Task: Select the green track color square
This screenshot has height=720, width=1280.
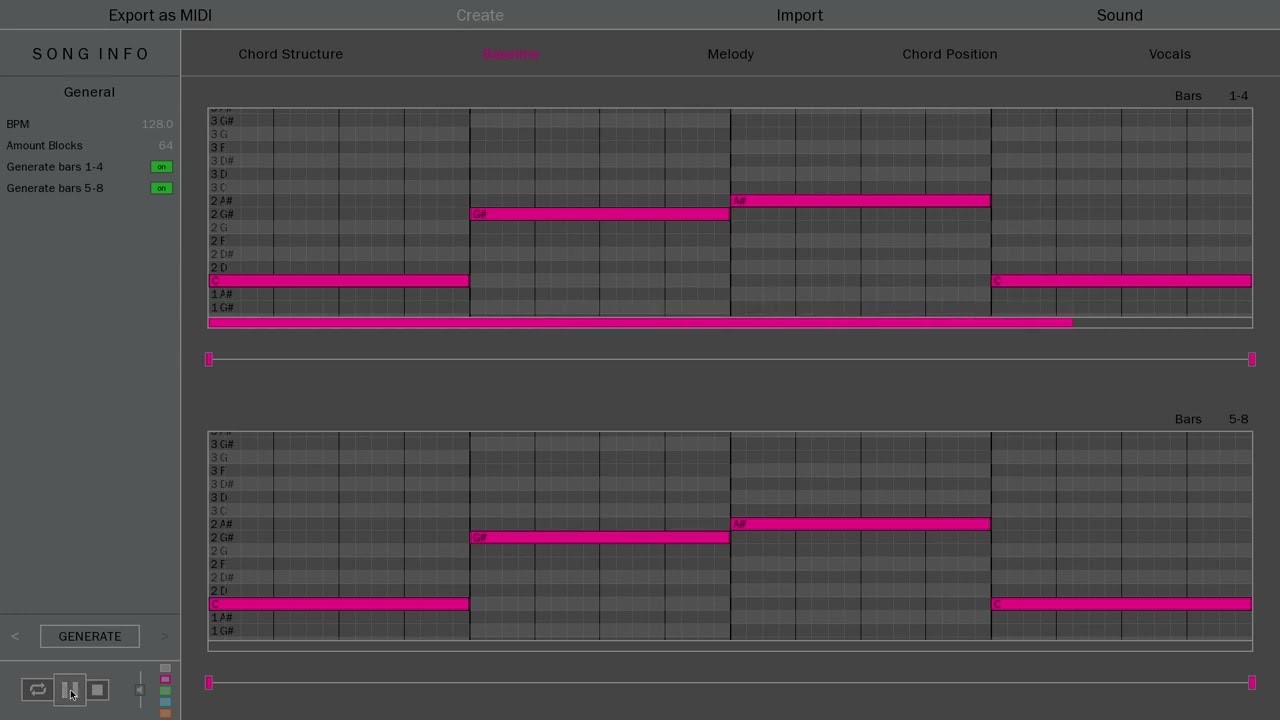Action: 165,691
